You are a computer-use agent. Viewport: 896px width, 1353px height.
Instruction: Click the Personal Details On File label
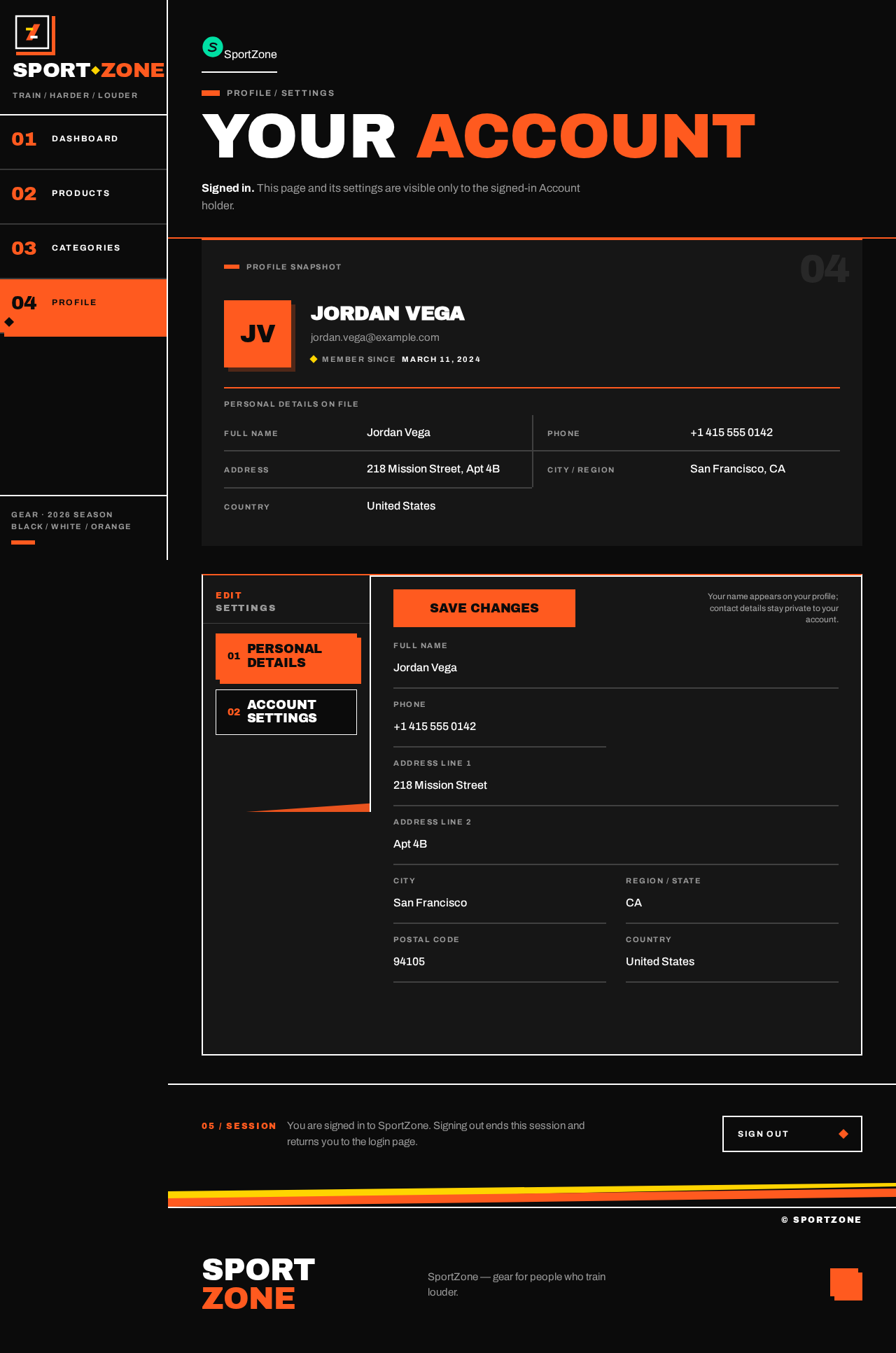click(x=291, y=404)
